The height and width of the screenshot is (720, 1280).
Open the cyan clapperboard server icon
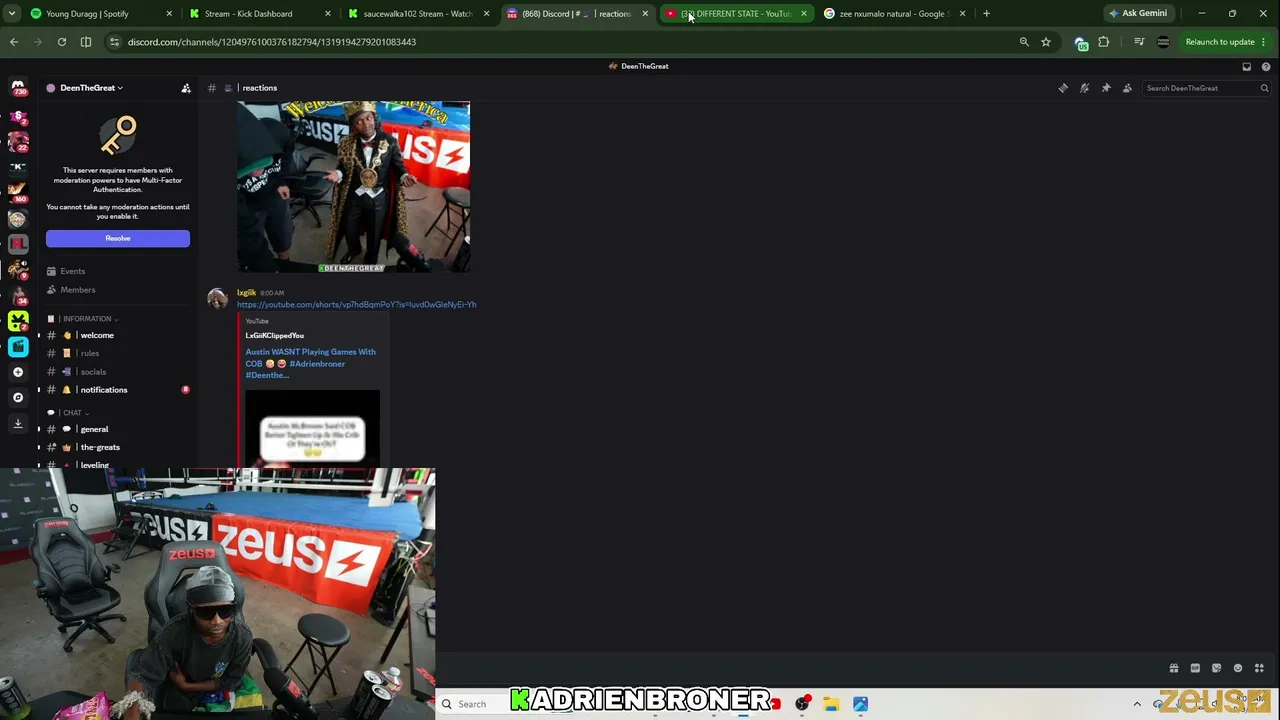[x=18, y=346]
